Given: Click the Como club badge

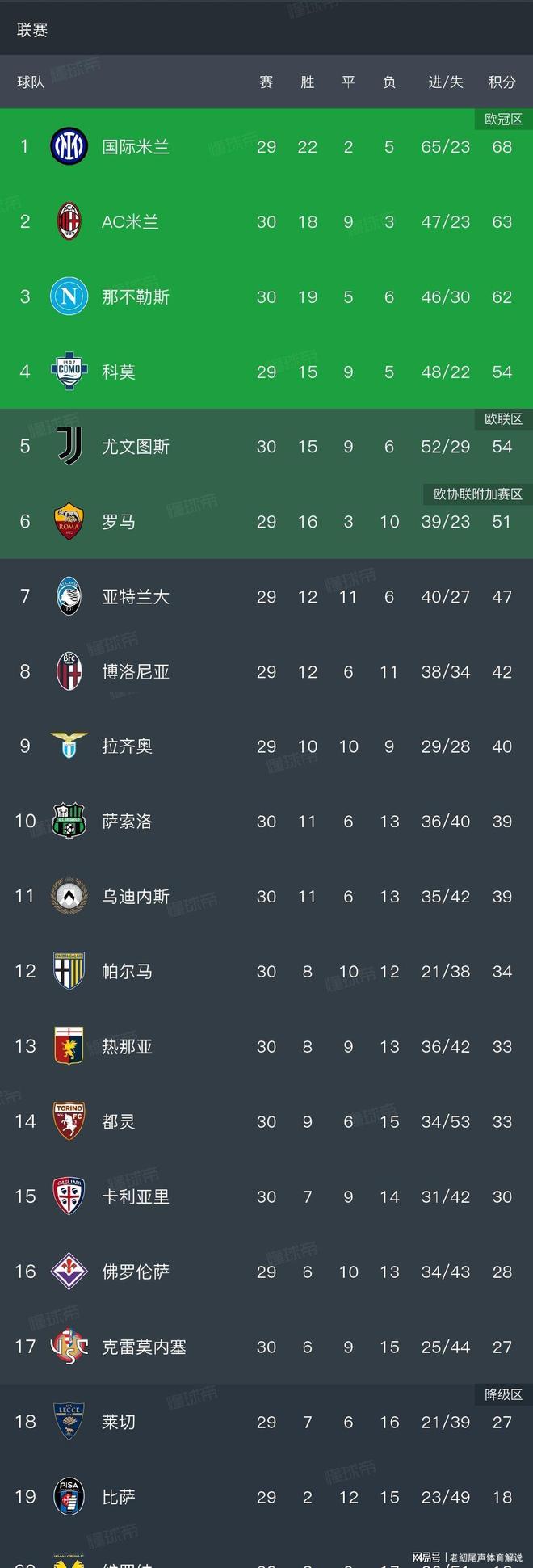Looking at the screenshot, I should (x=69, y=372).
